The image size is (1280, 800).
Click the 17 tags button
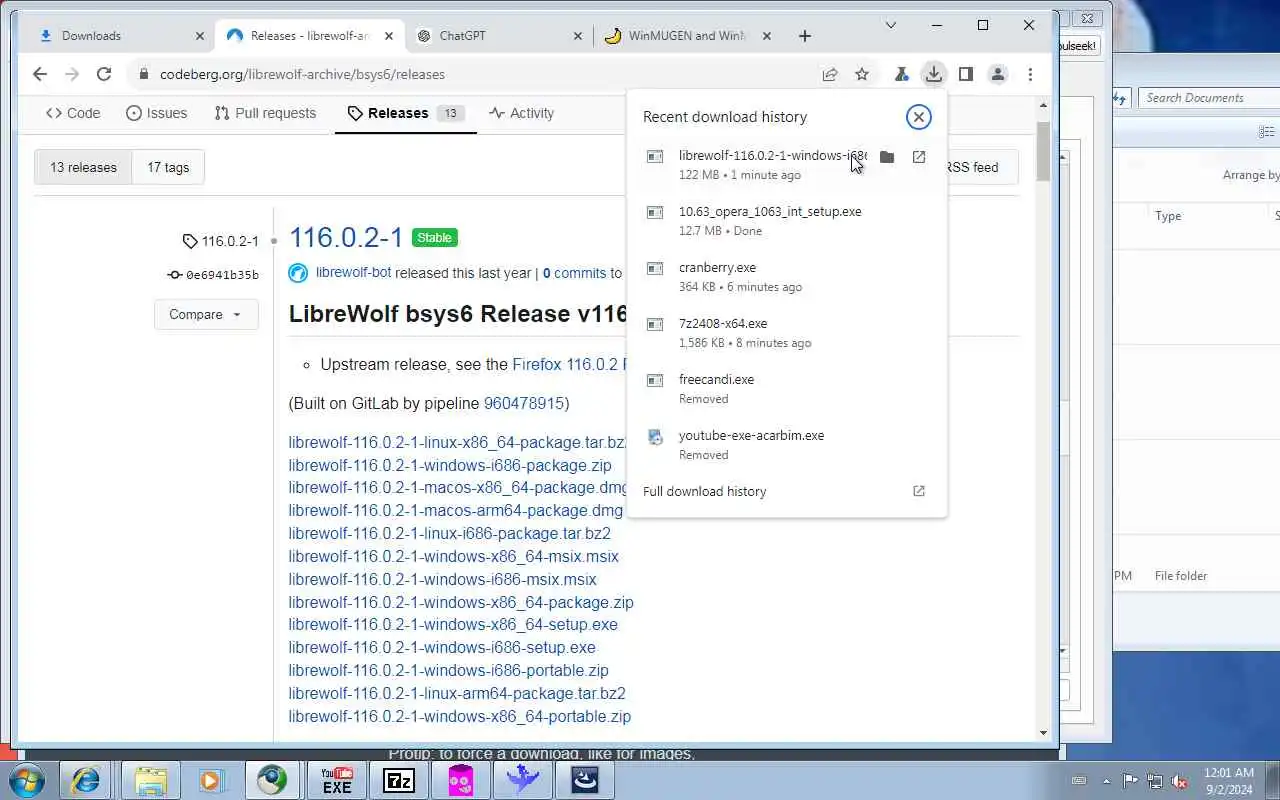168,167
